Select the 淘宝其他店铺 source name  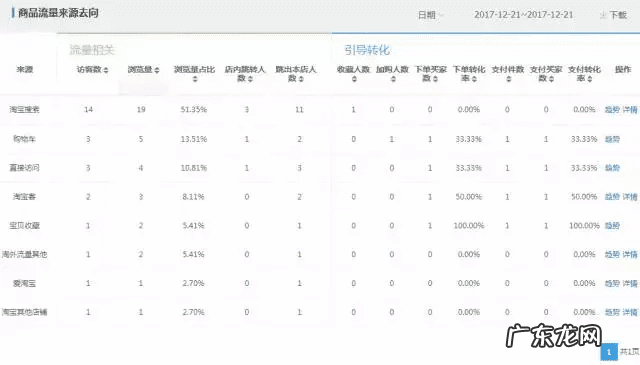tap(24, 312)
